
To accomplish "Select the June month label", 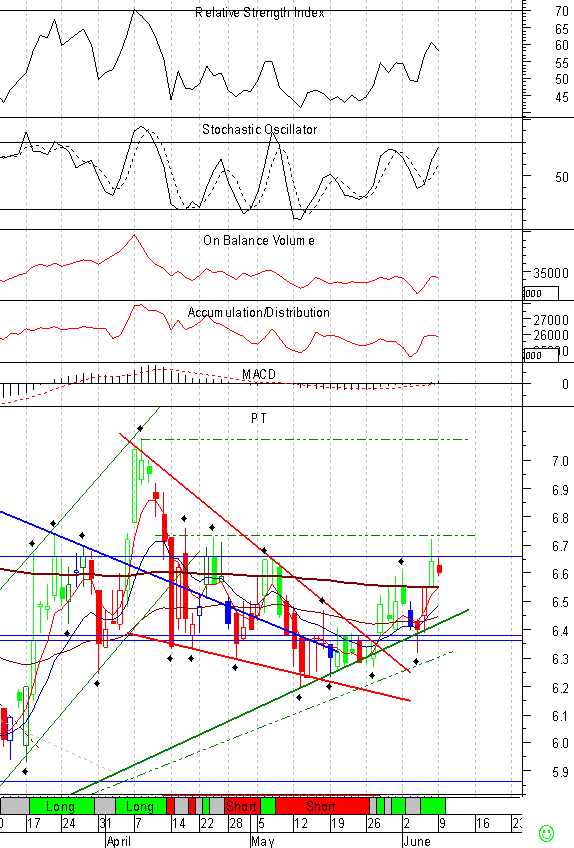I will [x=417, y=841].
